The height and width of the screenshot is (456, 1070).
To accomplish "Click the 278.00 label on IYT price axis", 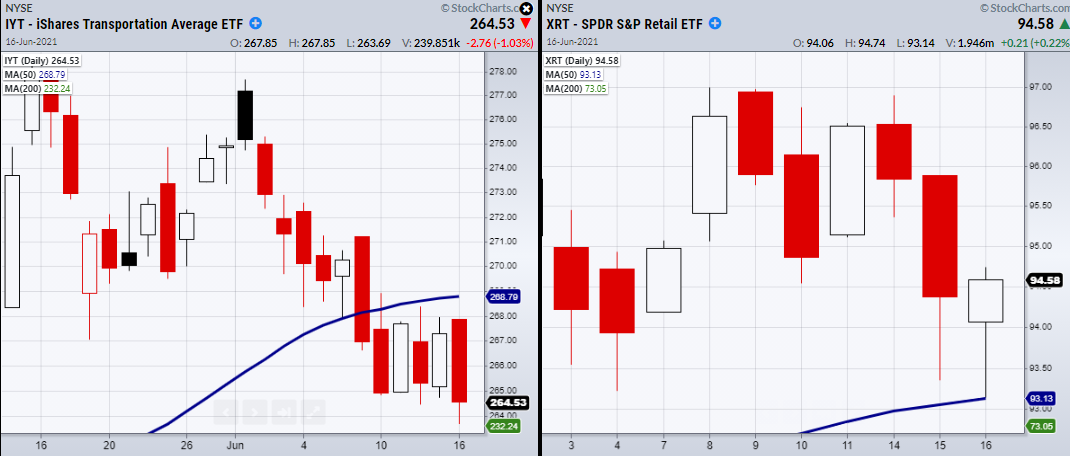I will [x=501, y=71].
